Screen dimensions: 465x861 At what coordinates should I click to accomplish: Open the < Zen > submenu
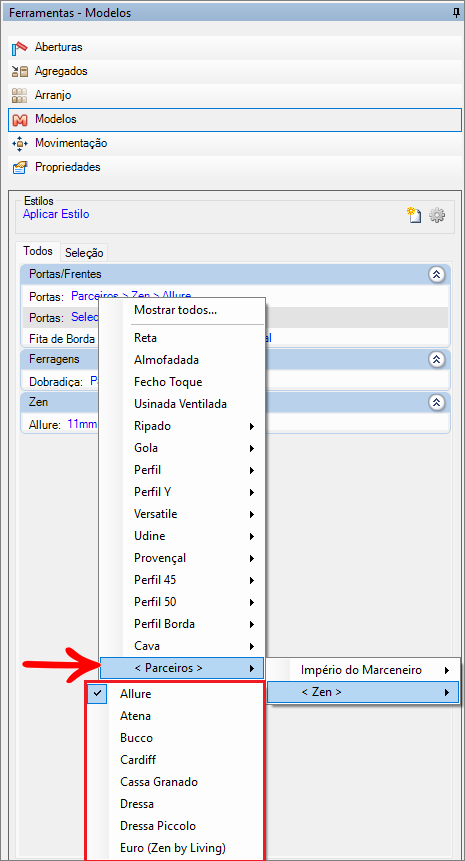363,692
